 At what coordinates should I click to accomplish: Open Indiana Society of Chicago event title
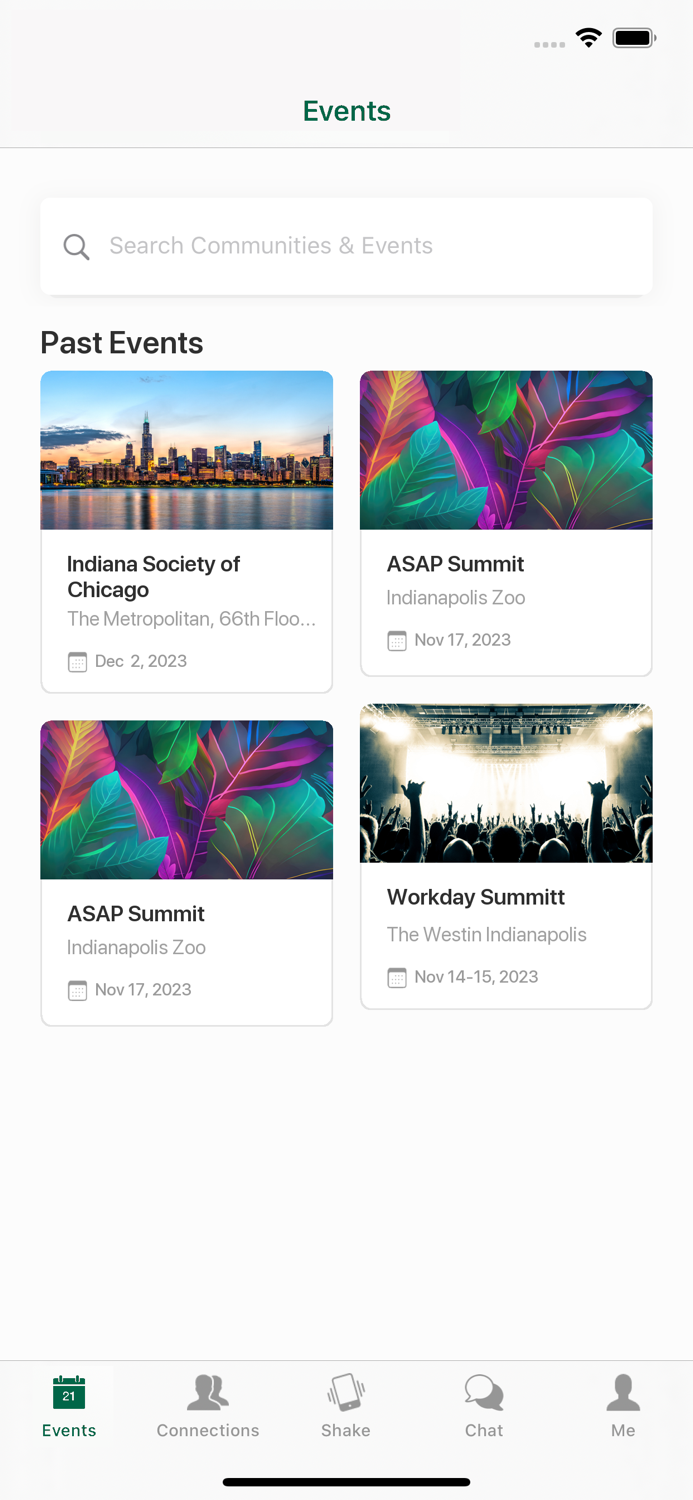[x=154, y=577]
